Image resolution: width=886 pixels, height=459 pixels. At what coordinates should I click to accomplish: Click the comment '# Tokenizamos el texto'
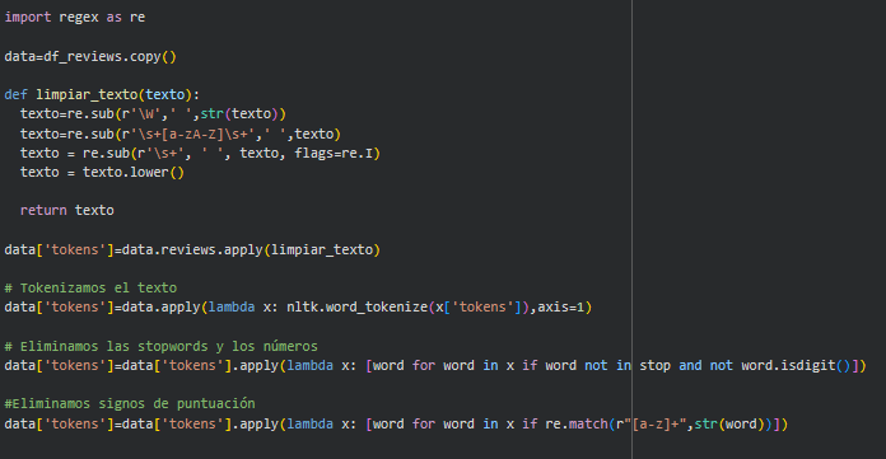(90, 288)
